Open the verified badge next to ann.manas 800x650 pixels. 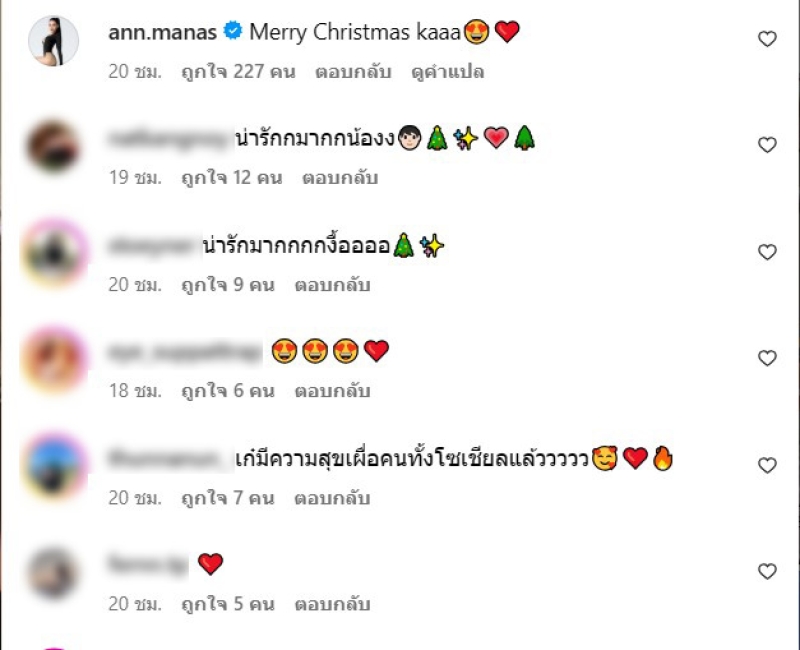pos(233,31)
